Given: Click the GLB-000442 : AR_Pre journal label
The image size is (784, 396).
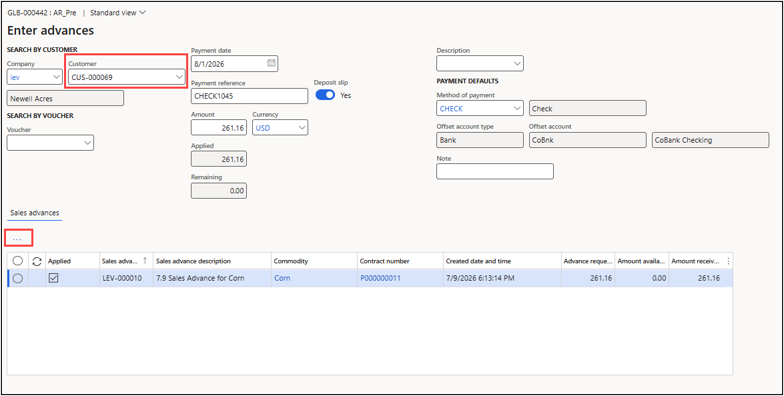Looking at the screenshot, I should (x=42, y=13).
